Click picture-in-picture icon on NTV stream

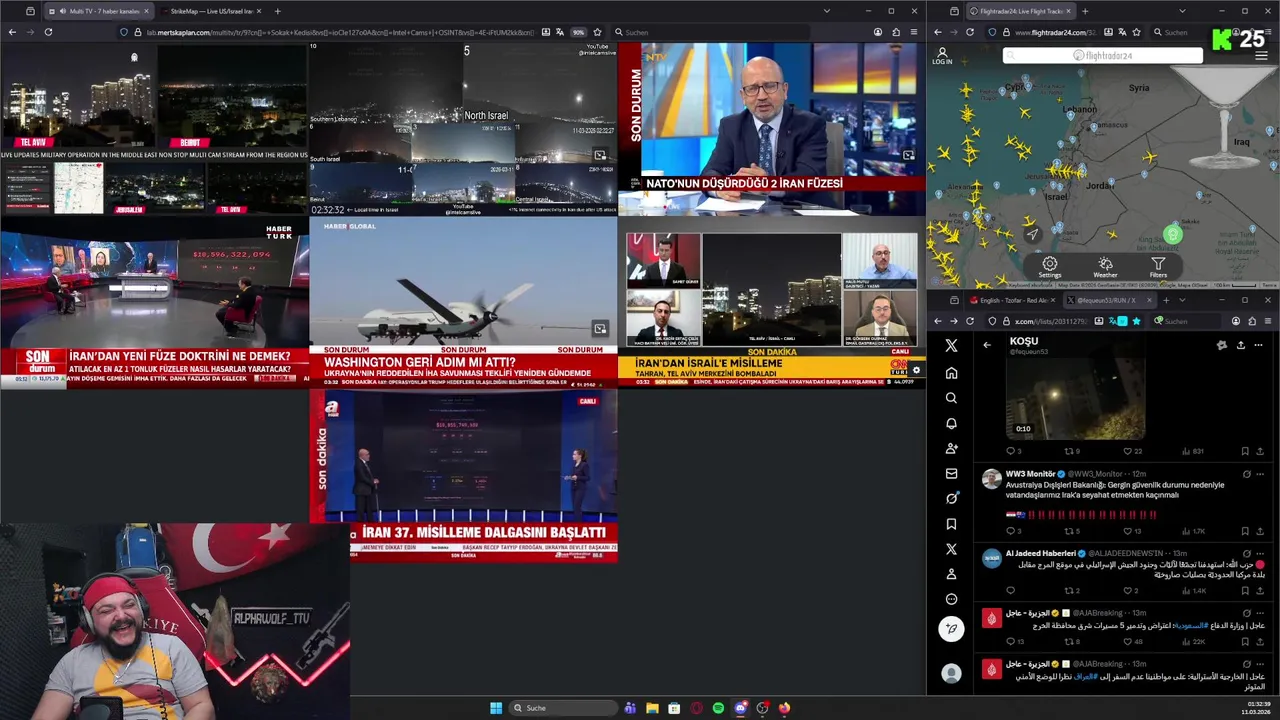click(x=908, y=155)
